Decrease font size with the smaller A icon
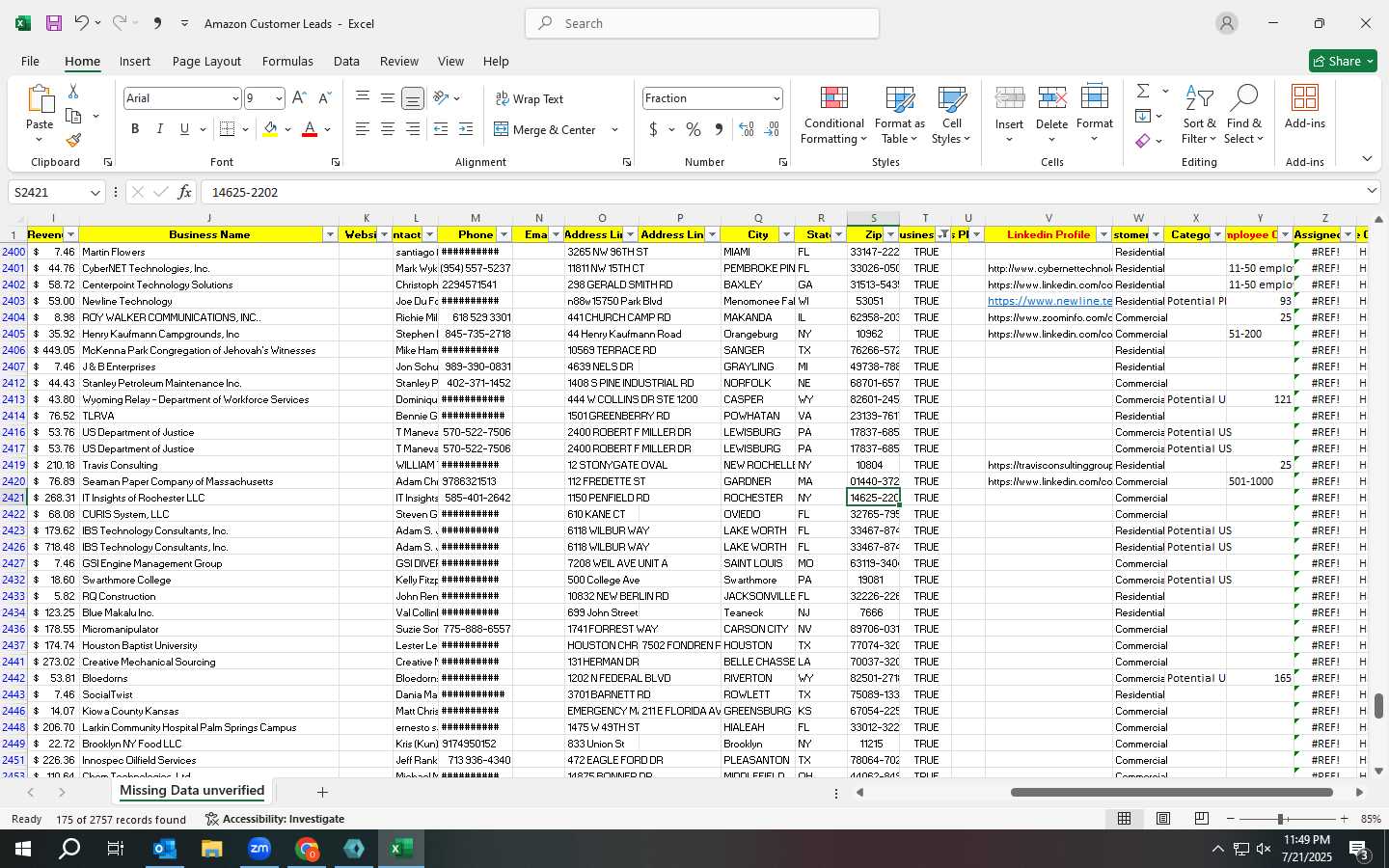The height and width of the screenshot is (868, 1389). (x=324, y=98)
